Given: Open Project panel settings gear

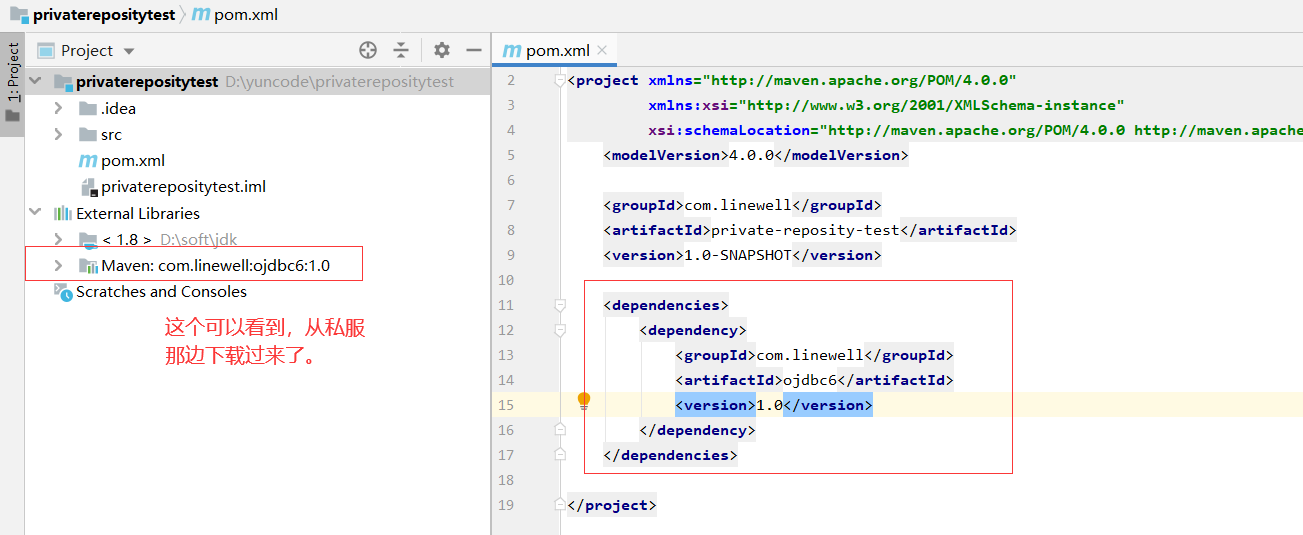Looking at the screenshot, I should pos(442,50).
